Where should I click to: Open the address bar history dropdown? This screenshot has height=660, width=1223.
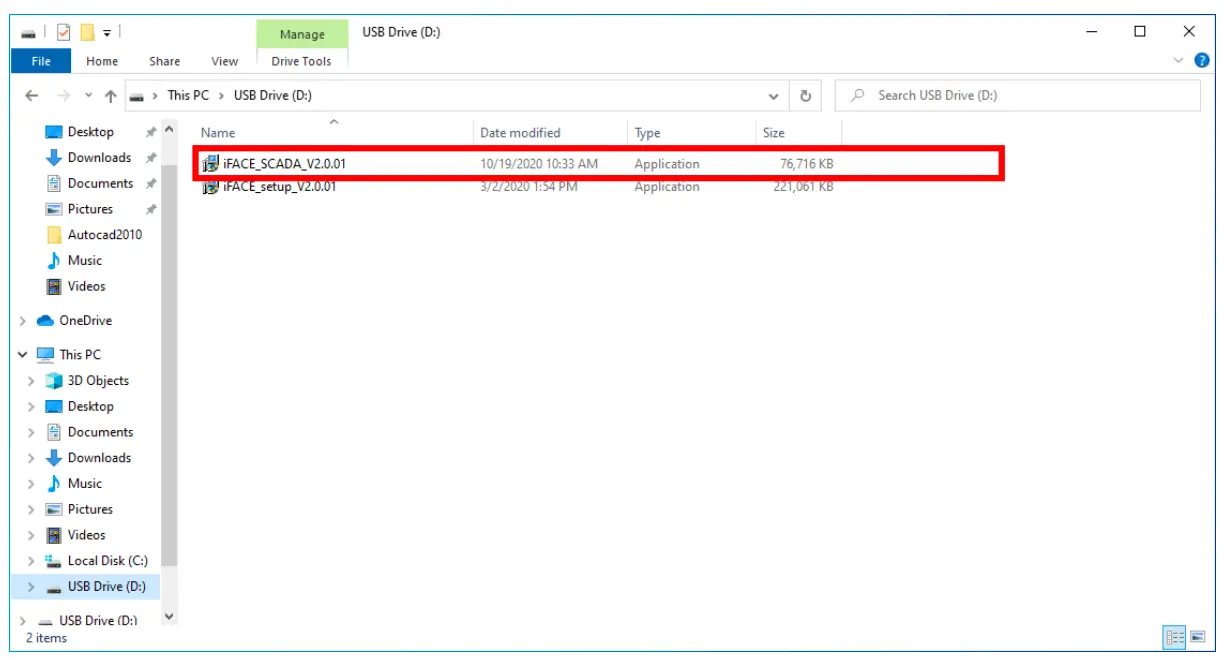click(774, 96)
